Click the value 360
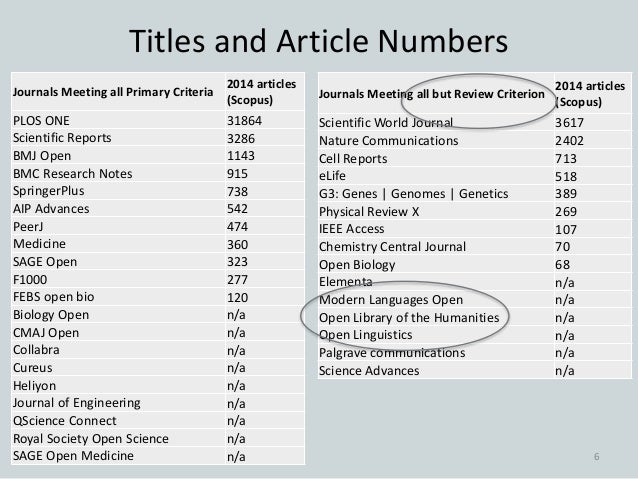 coord(237,245)
